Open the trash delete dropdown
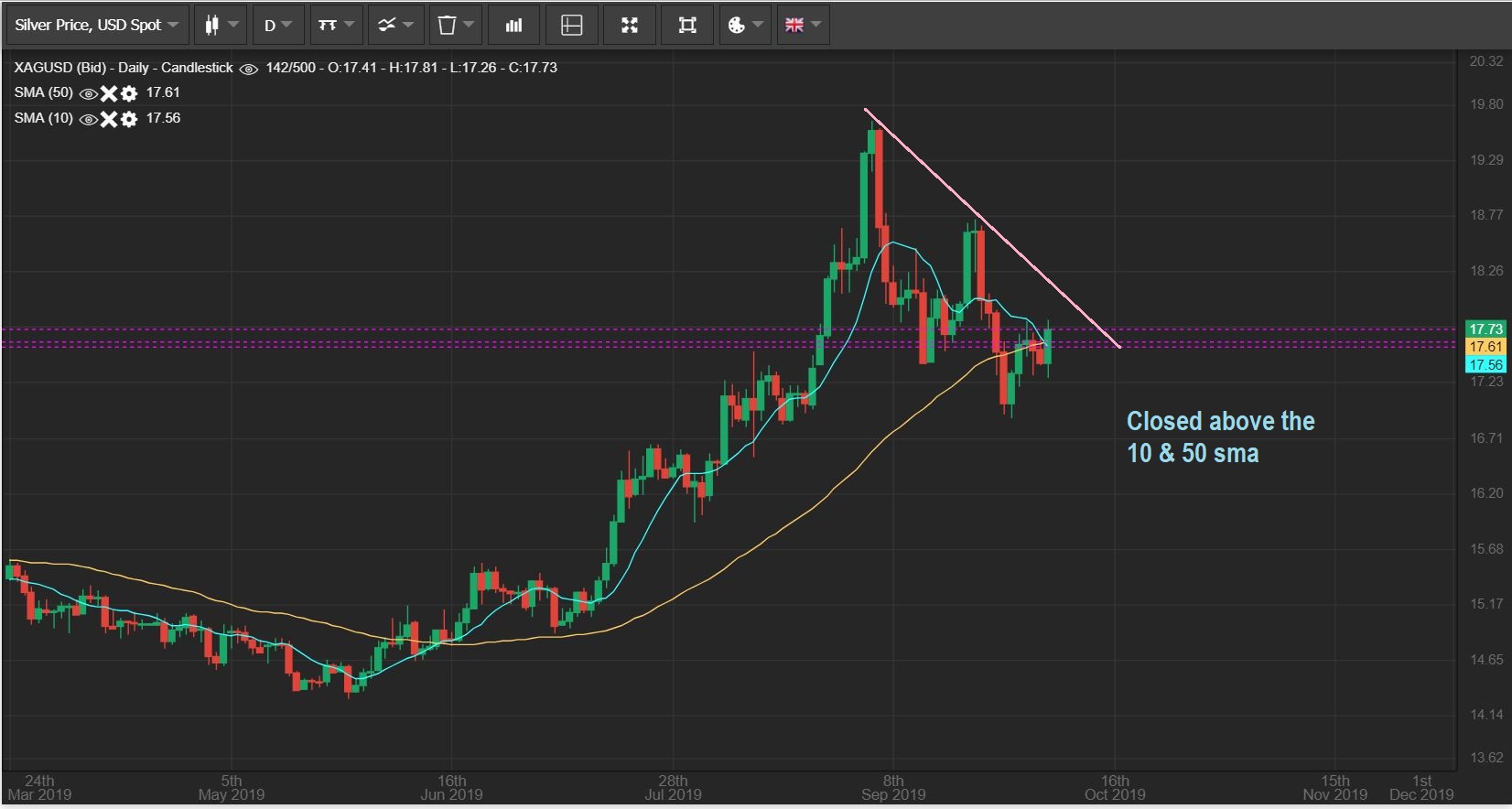 [455, 25]
